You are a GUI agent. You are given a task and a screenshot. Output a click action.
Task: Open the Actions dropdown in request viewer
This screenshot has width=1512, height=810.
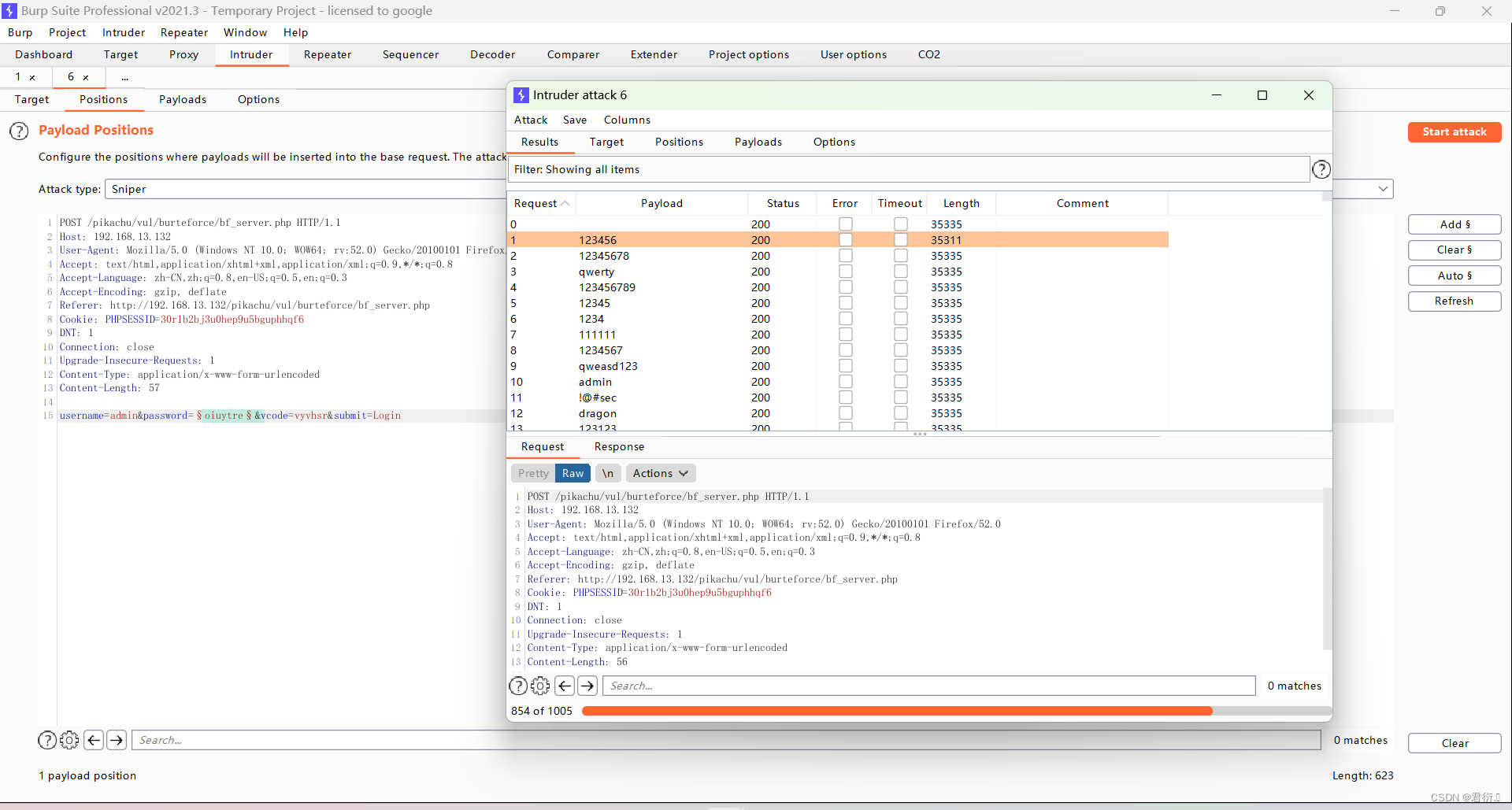pyautogui.click(x=661, y=473)
